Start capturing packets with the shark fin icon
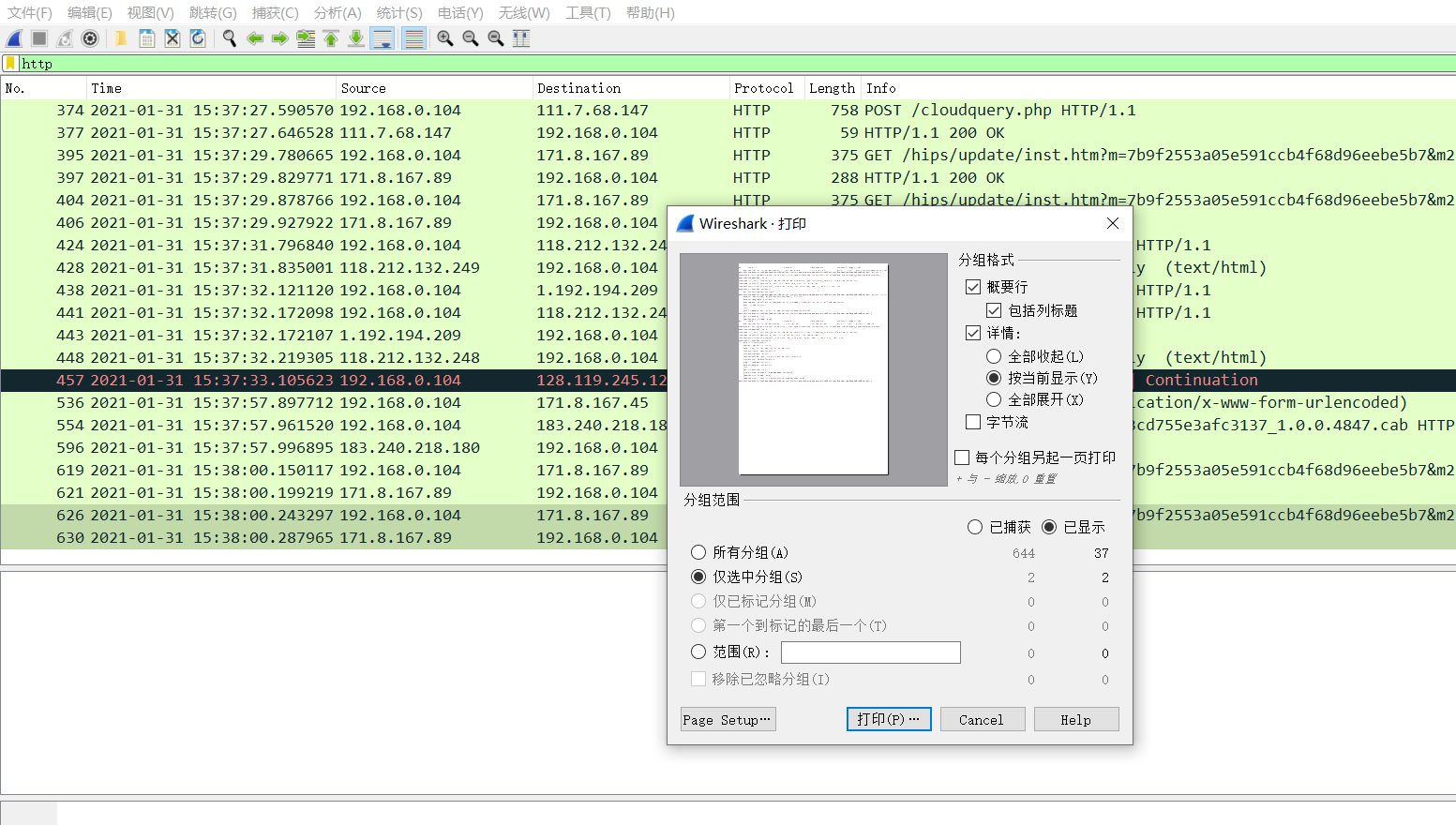 [x=14, y=38]
